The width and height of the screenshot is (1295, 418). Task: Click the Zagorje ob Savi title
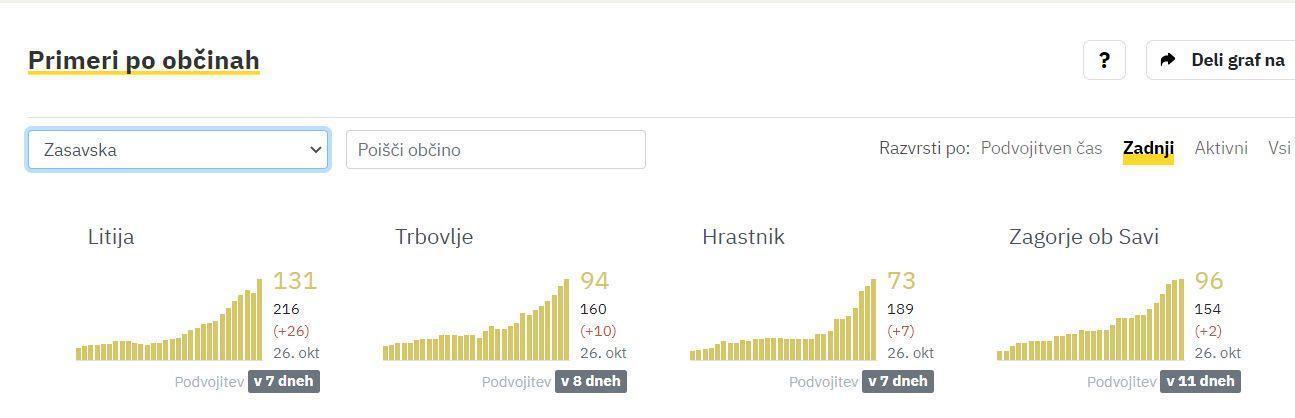(x=1084, y=237)
